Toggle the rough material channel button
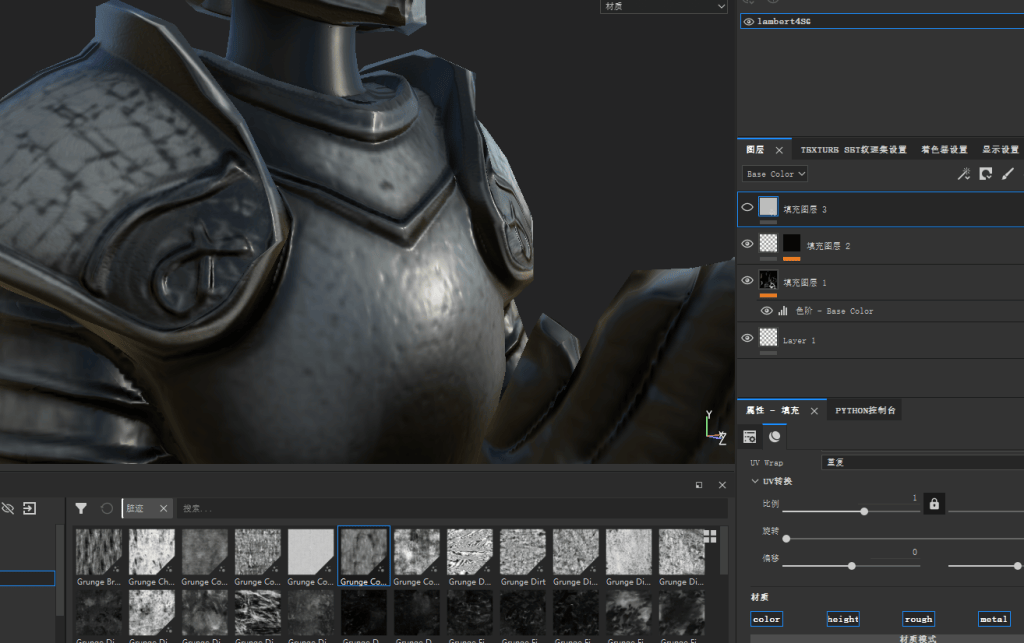The height and width of the screenshot is (643, 1024). (x=918, y=619)
